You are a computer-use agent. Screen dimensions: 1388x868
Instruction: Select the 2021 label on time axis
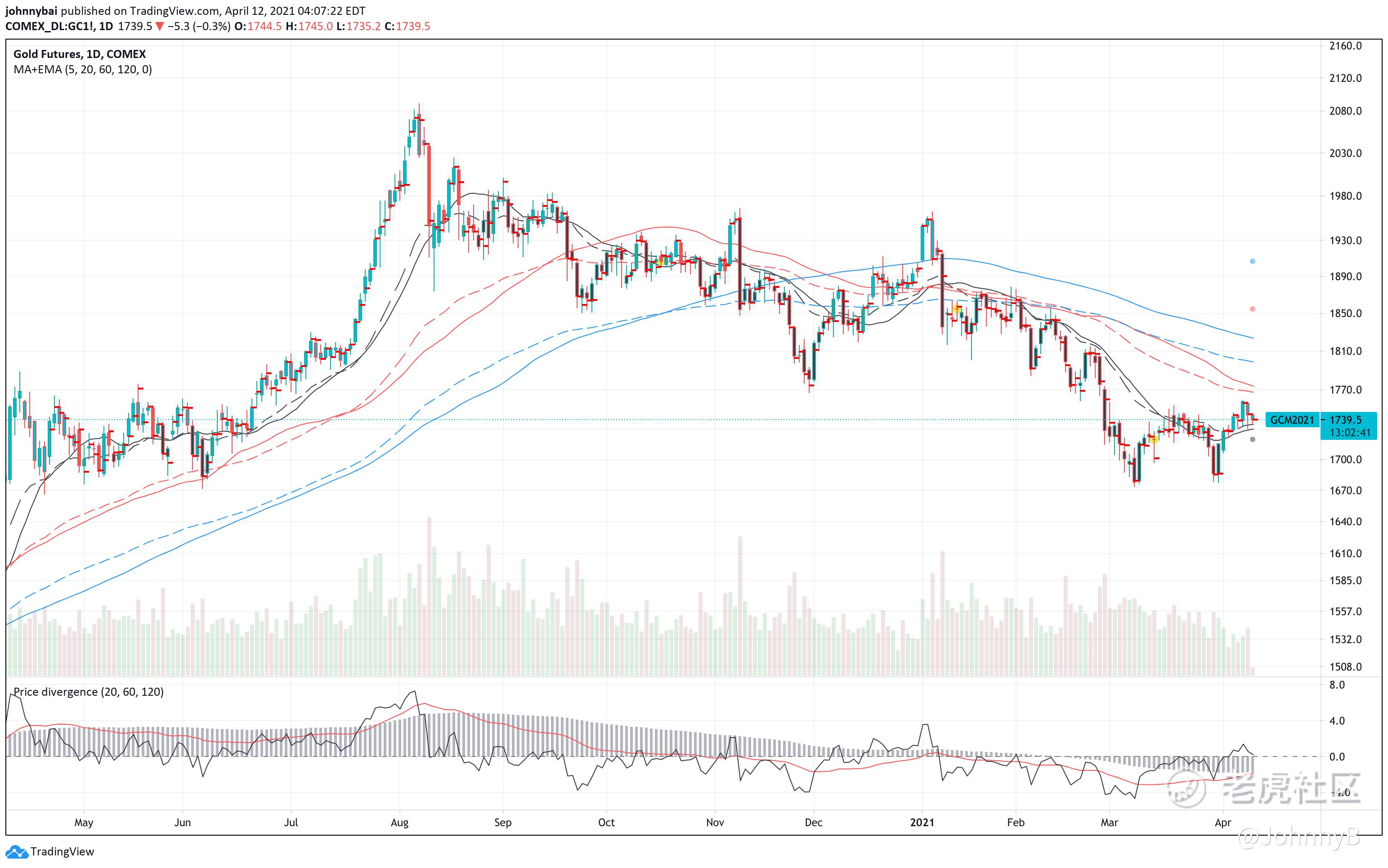click(x=922, y=822)
